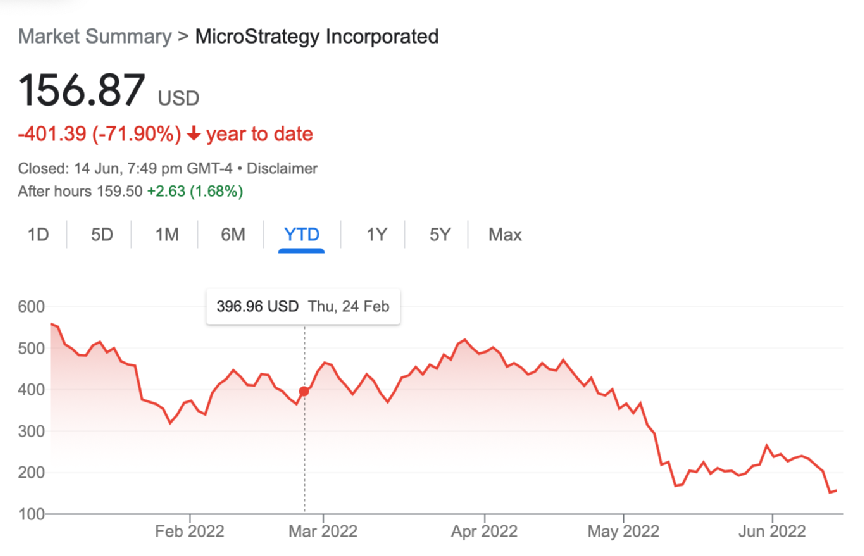Switch to the 1Y chart view
Viewport: 864px width, 556px height.
pyautogui.click(x=376, y=235)
